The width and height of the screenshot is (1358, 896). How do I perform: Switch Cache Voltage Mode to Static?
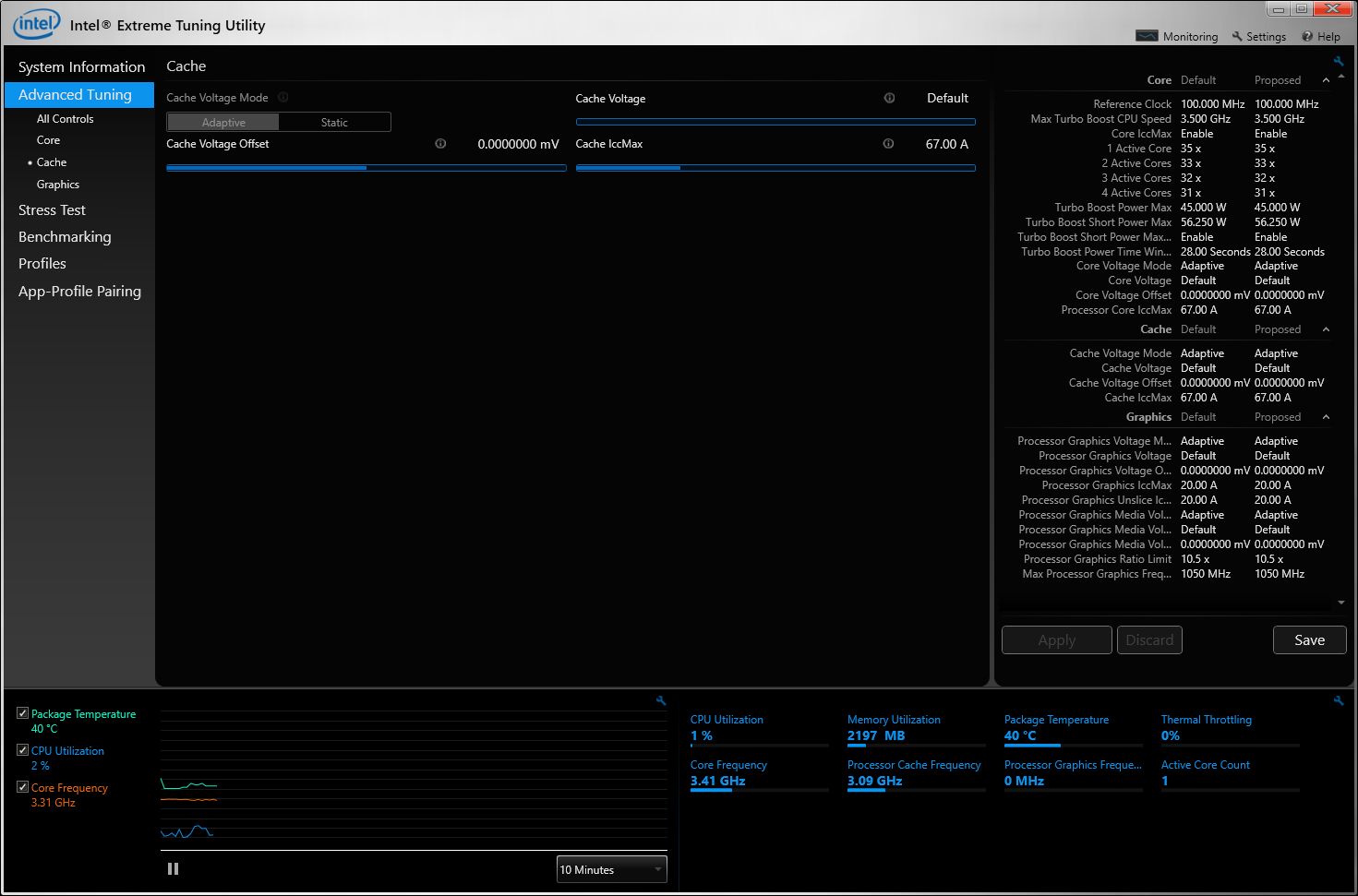pyautogui.click(x=334, y=123)
